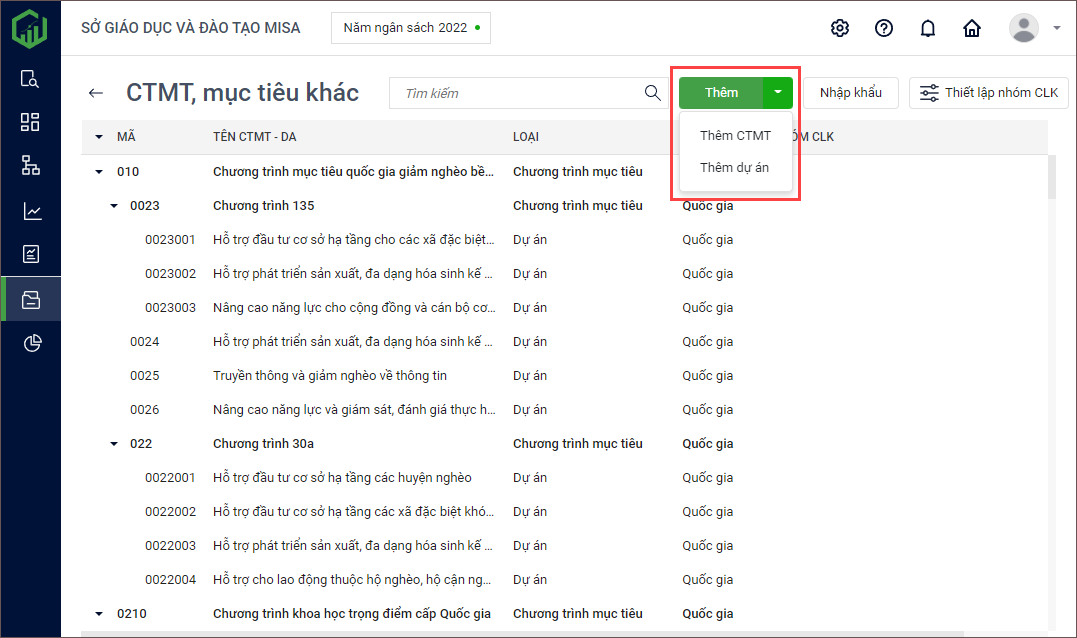Choose Thêm dự án menu option
This screenshot has width=1077, height=638.
pos(734,168)
